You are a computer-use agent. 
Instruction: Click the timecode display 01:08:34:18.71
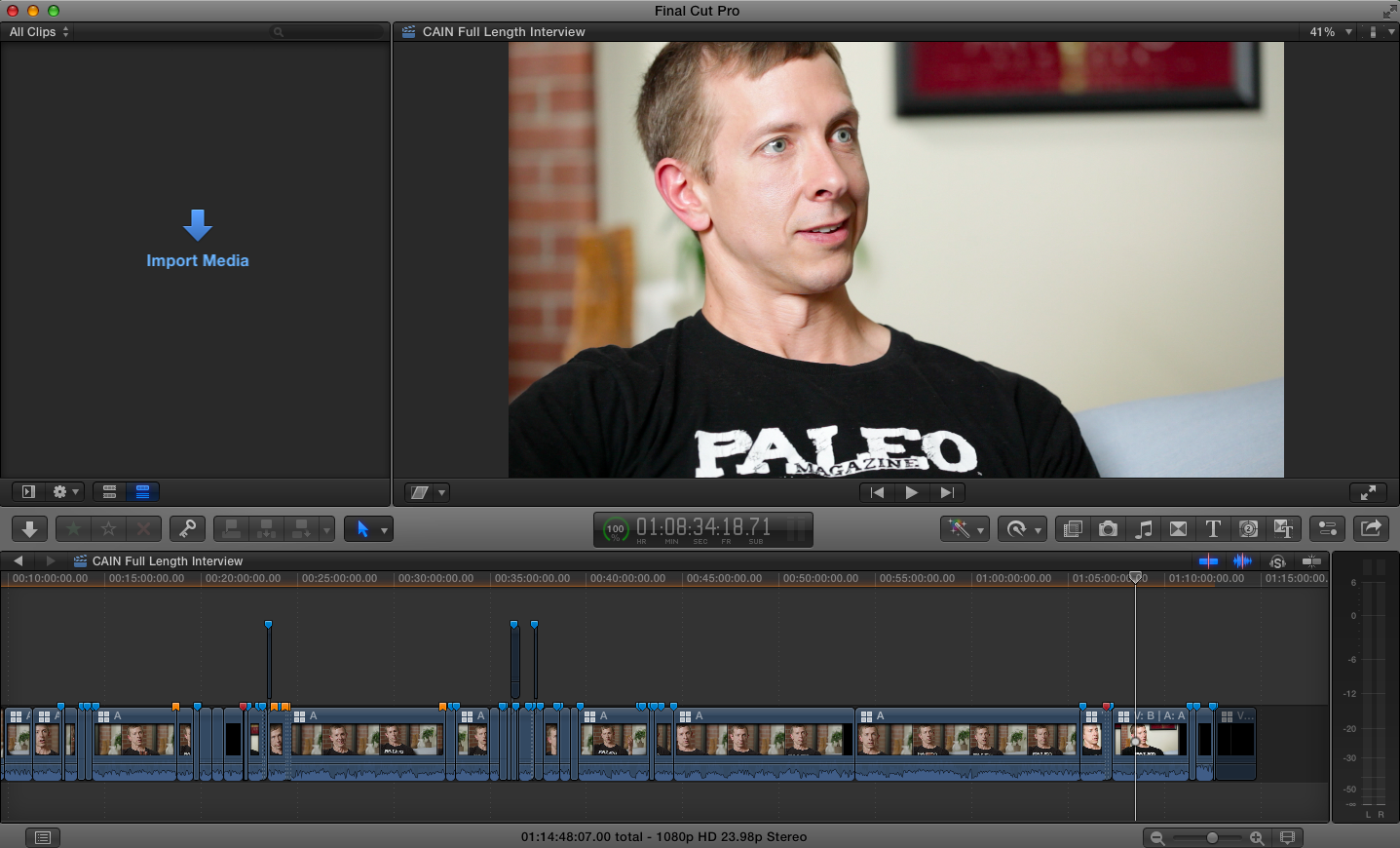703,528
